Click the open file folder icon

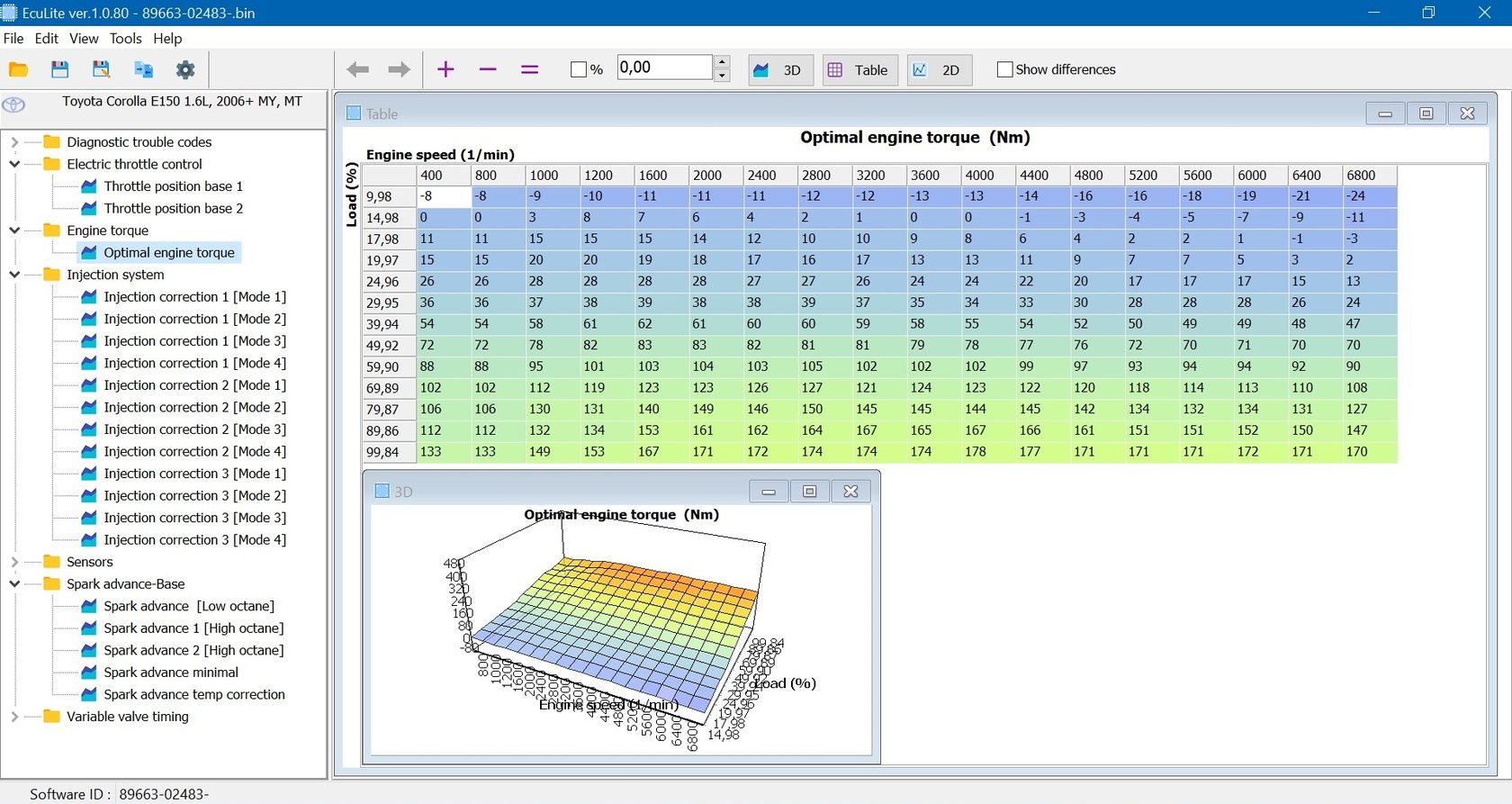(18, 69)
